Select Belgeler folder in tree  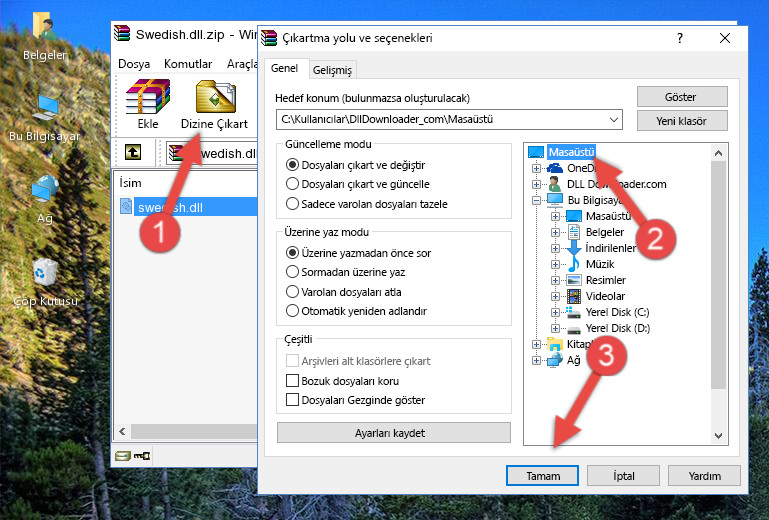(605, 232)
